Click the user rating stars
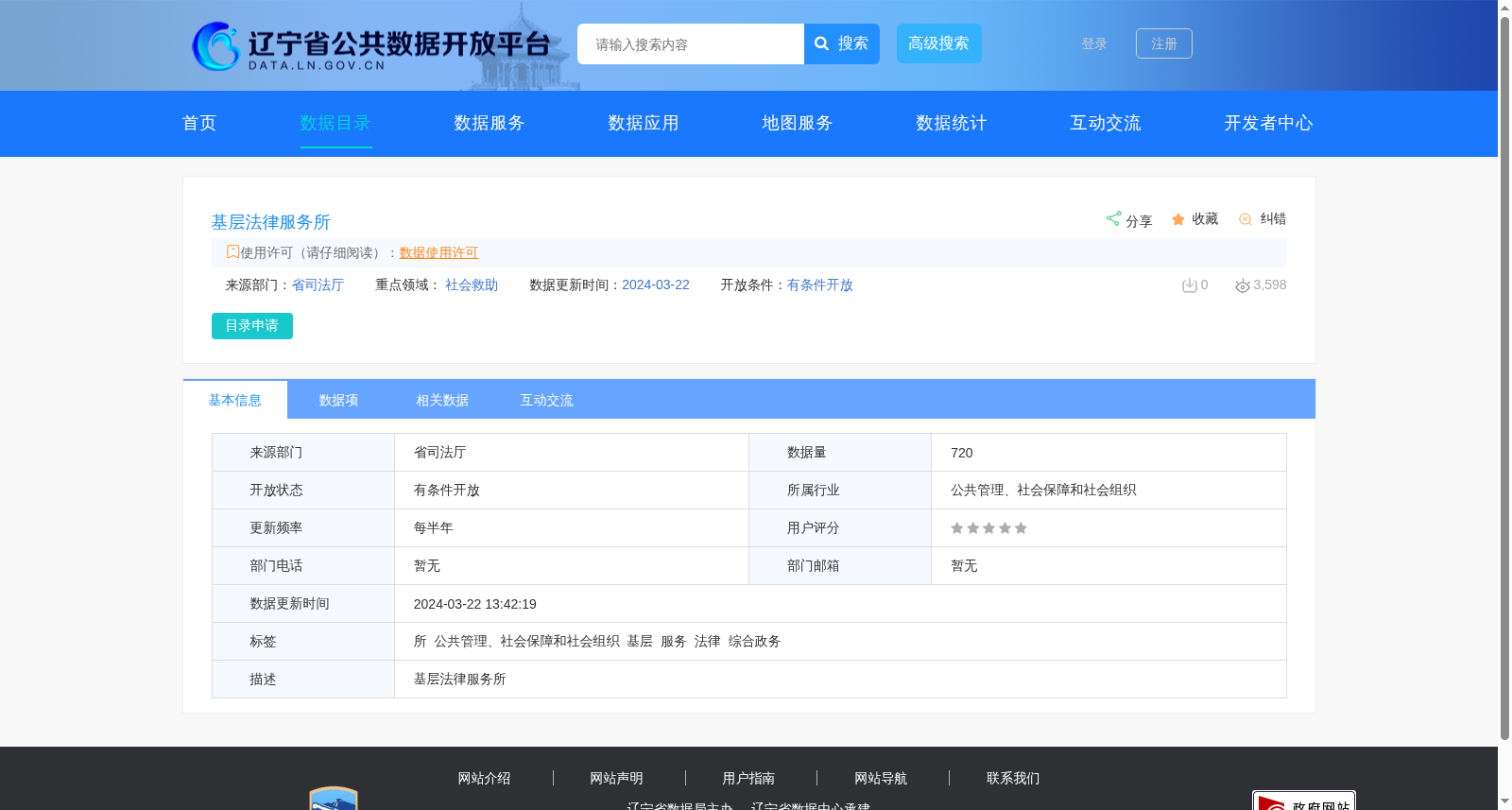The height and width of the screenshot is (810, 1512). coord(988,528)
